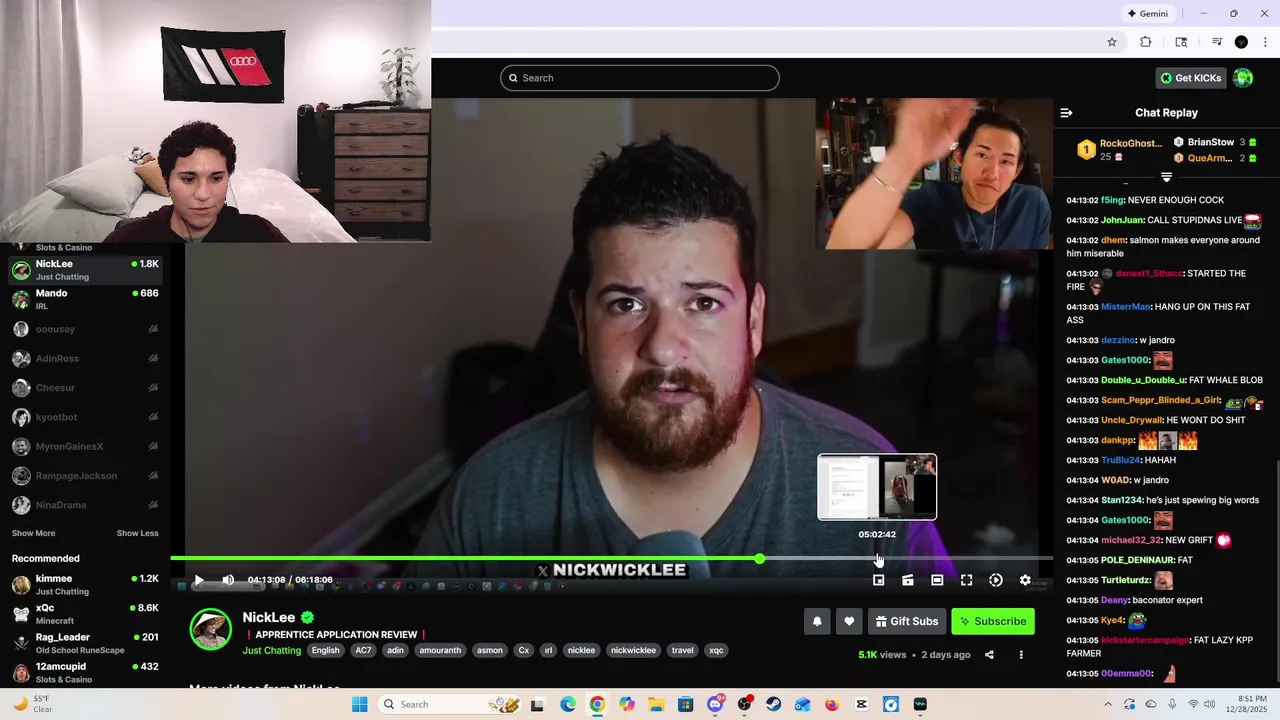Open Chrome extensions puzzle icon
This screenshot has height=720, width=1280.
pyautogui.click(x=1146, y=42)
